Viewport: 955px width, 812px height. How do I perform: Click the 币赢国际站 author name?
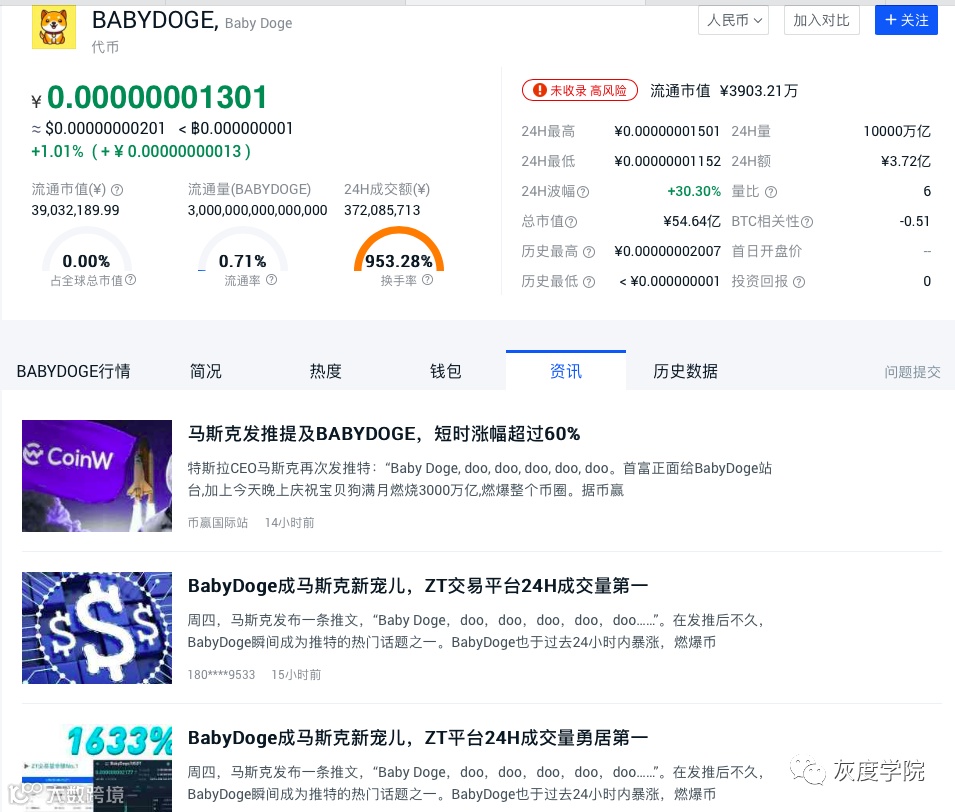pos(217,523)
